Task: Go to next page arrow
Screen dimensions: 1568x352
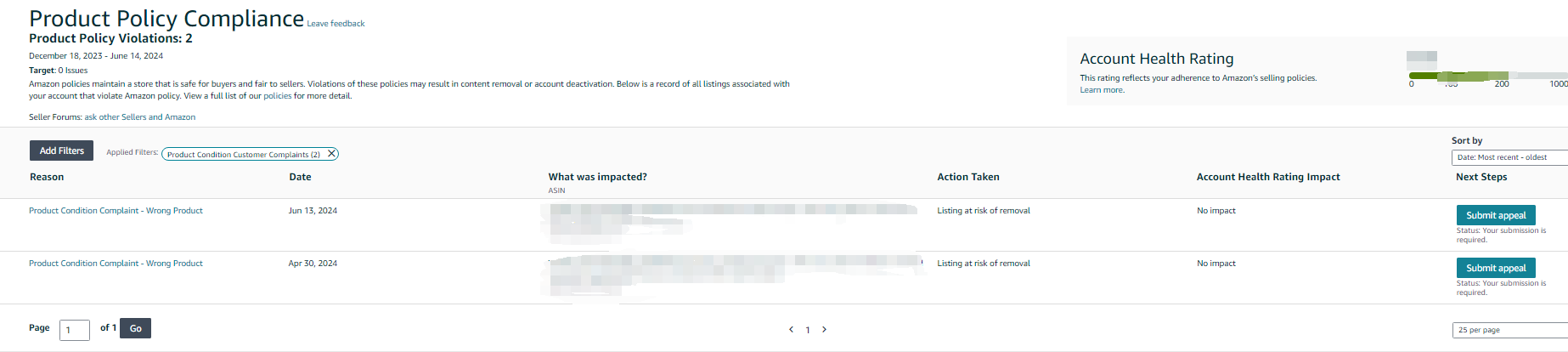Action: pyautogui.click(x=824, y=330)
